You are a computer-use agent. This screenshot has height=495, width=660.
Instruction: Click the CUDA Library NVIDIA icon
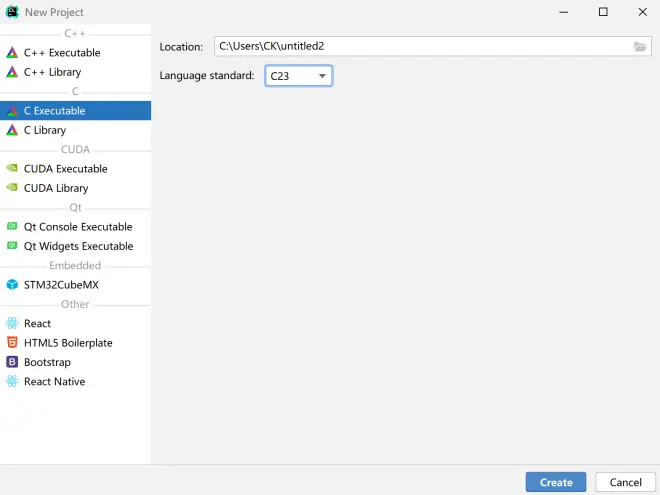[12, 187]
